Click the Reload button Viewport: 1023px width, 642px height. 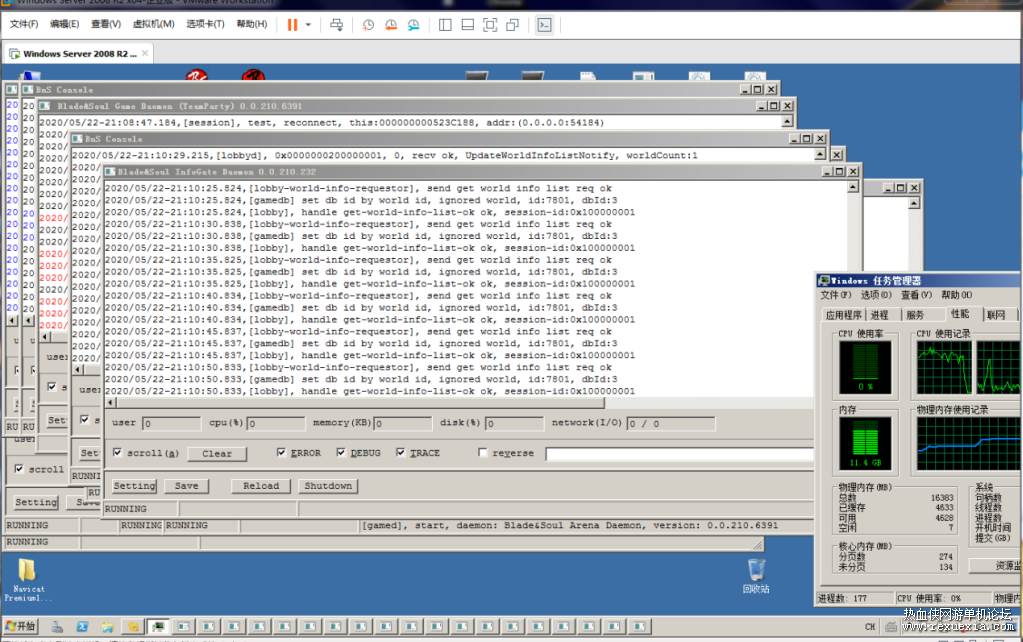tap(261, 486)
